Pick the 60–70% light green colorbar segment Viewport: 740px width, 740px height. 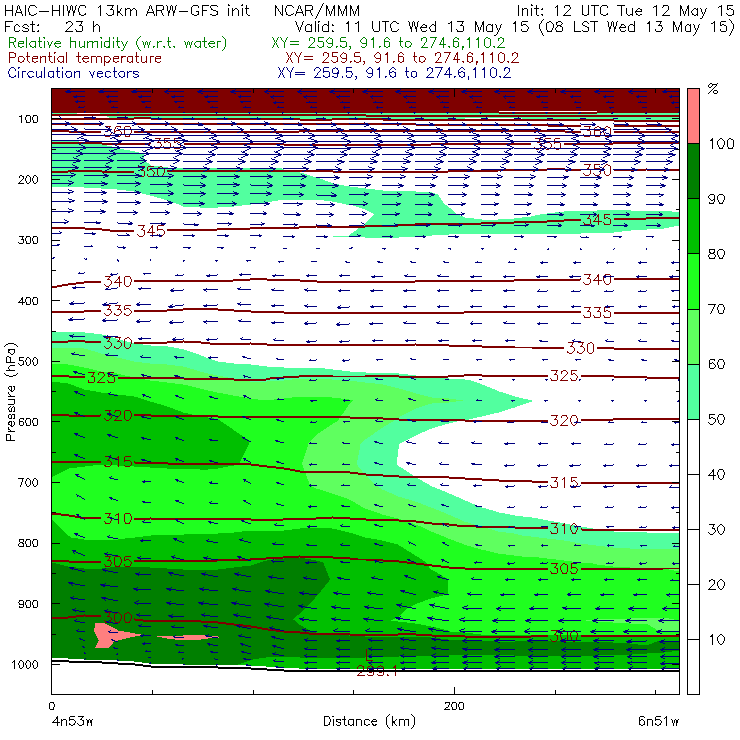(693, 336)
